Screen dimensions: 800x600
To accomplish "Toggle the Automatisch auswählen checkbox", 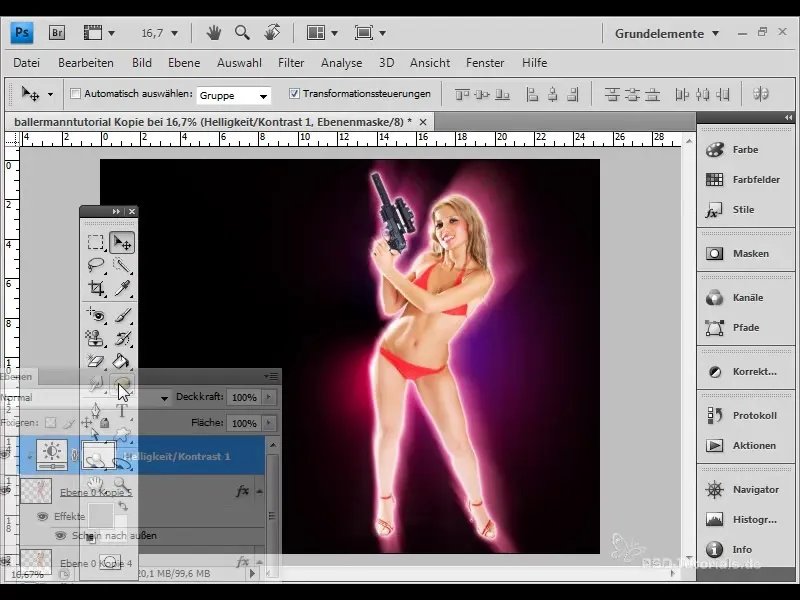I will pos(76,94).
